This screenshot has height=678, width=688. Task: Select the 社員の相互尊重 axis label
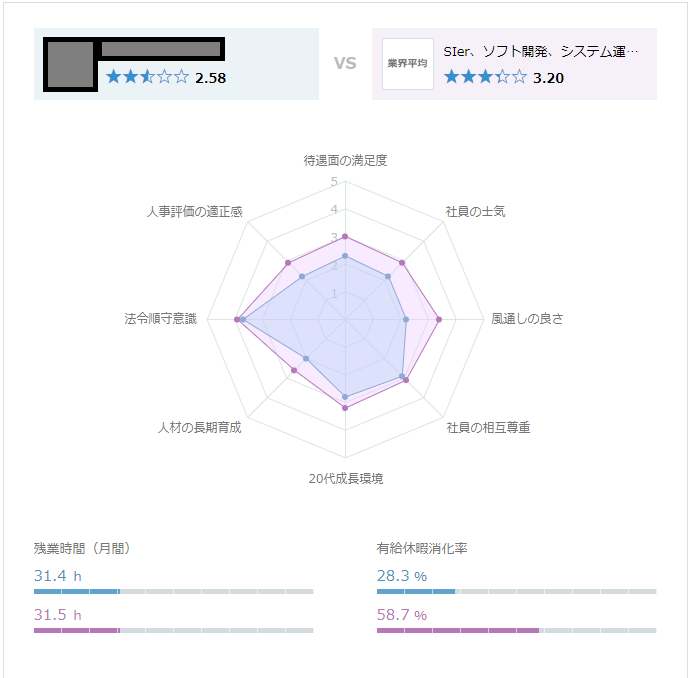point(488,428)
